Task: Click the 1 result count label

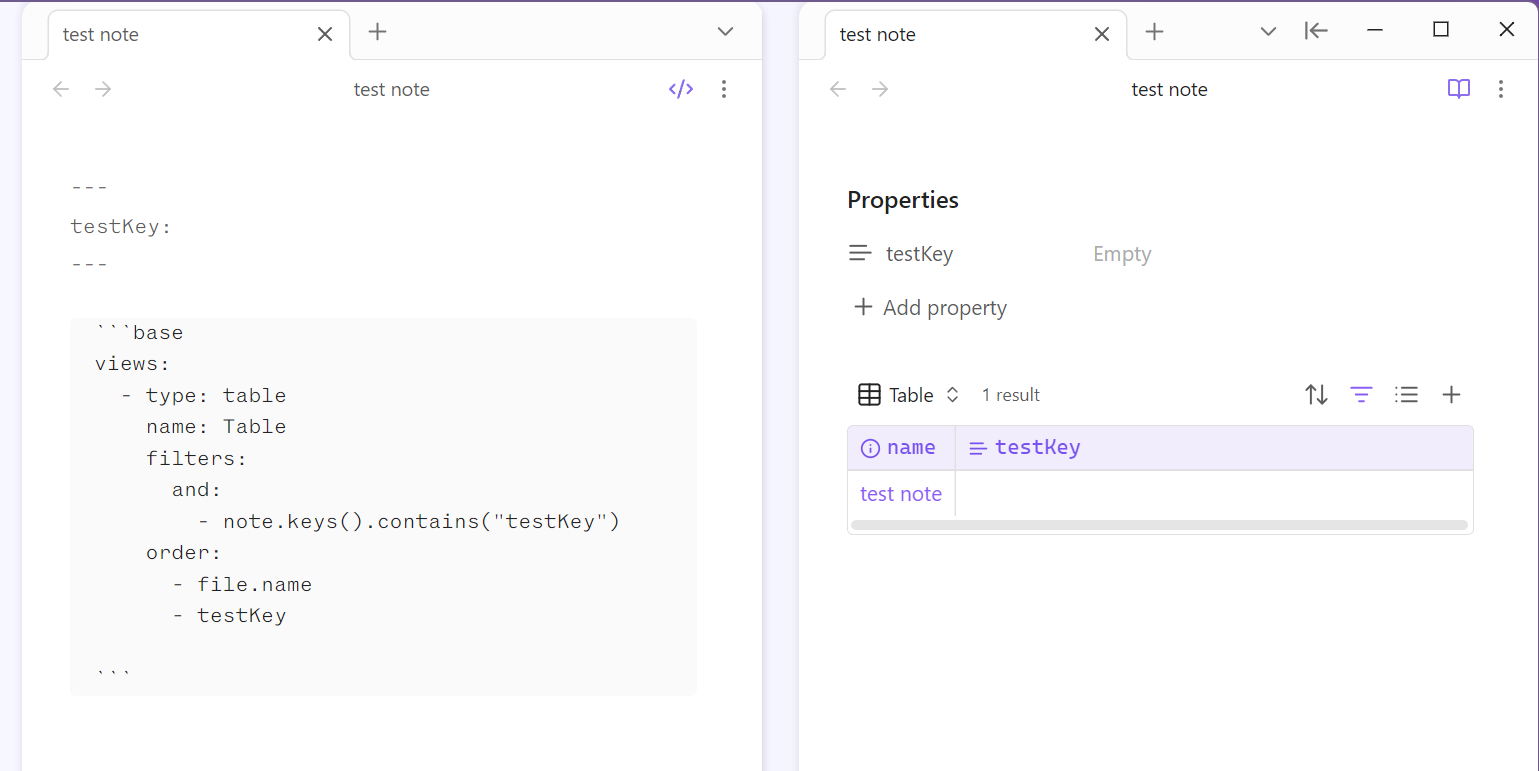Action: point(1011,395)
